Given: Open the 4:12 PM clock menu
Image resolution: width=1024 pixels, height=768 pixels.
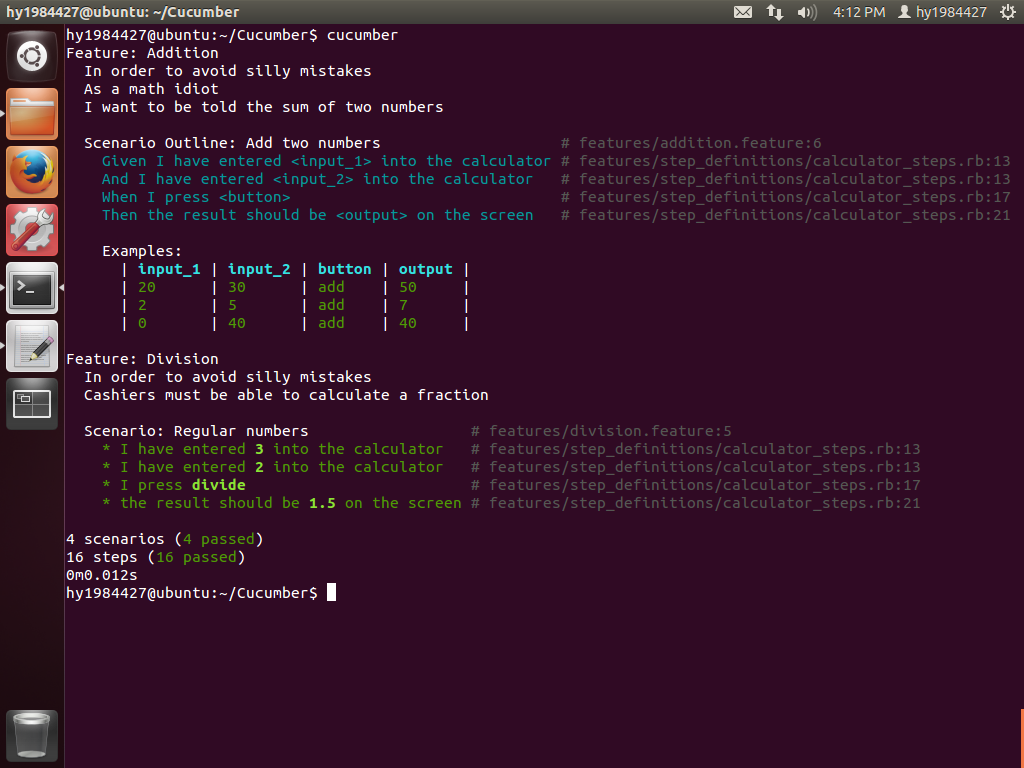Looking at the screenshot, I should pyautogui.click(x=859, y=12).
